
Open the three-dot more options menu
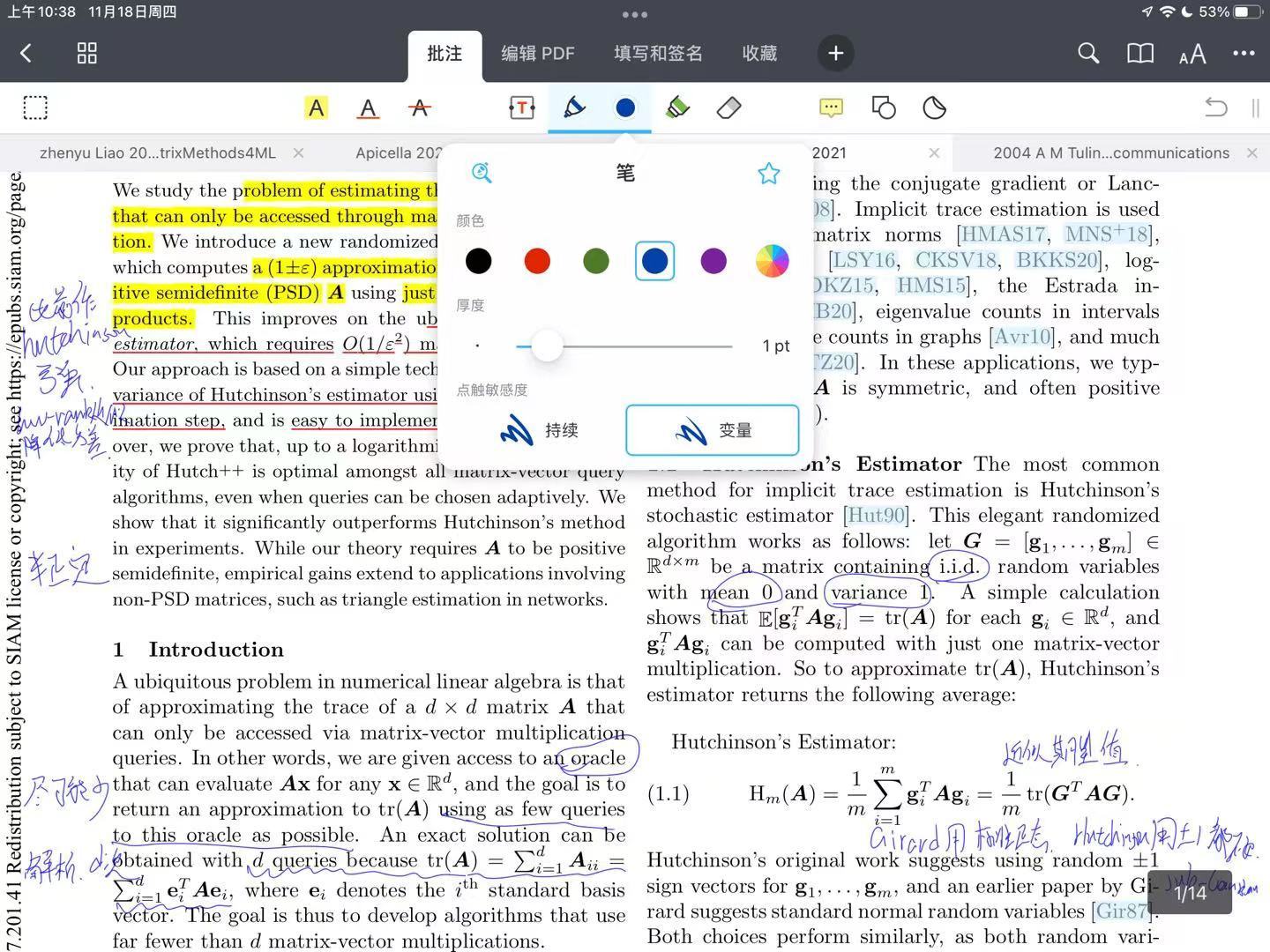[x=1244, y=54]
